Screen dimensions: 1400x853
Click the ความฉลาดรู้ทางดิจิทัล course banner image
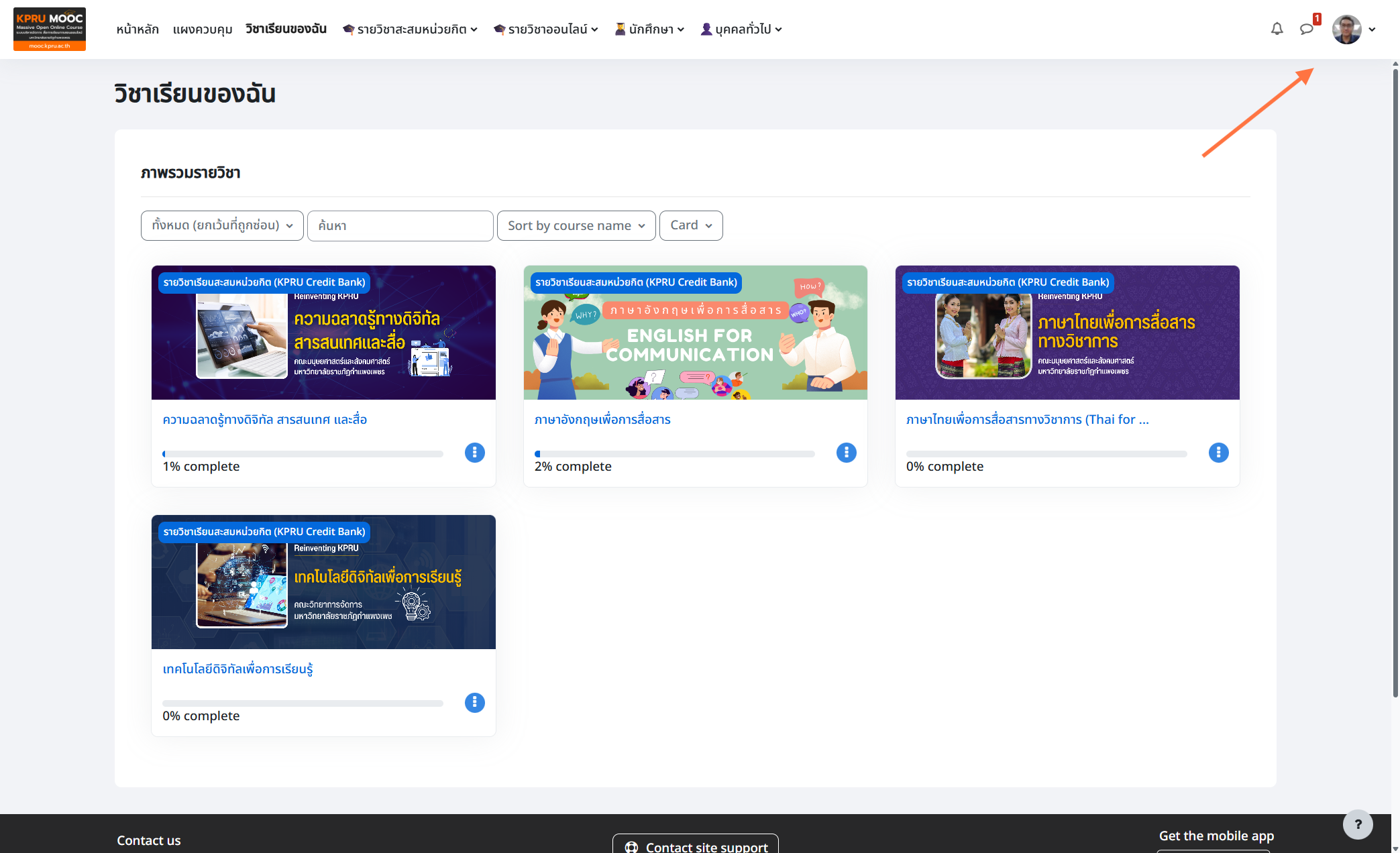pyautogui.click(x=323, y=333)
